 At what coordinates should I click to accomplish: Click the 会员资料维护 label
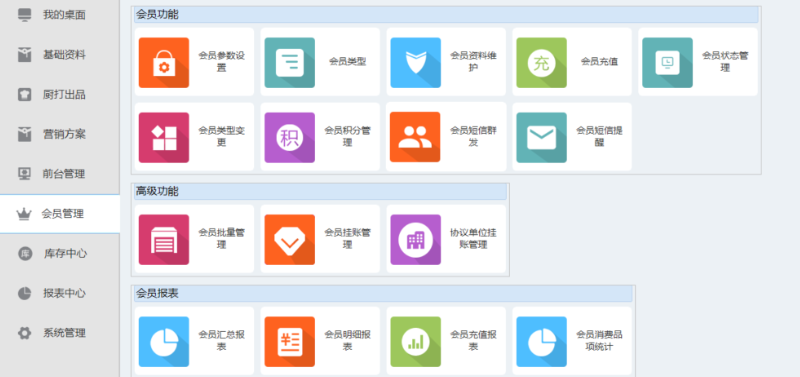point(473,62)
